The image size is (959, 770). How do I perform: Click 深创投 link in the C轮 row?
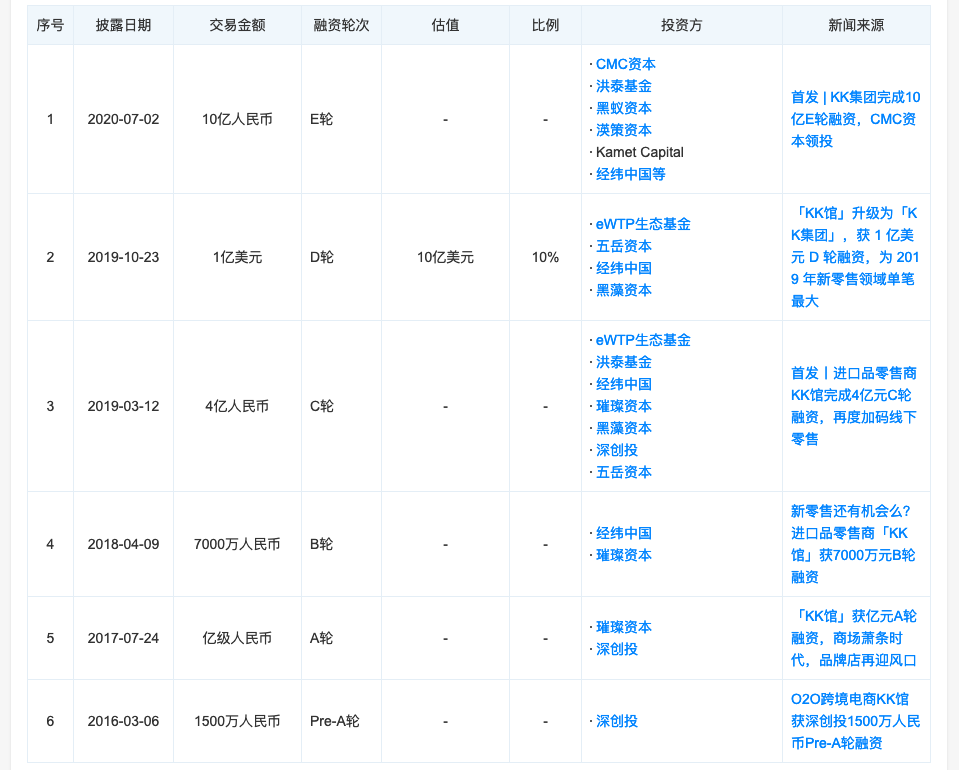pyautogui.click(x=616, y=451)
